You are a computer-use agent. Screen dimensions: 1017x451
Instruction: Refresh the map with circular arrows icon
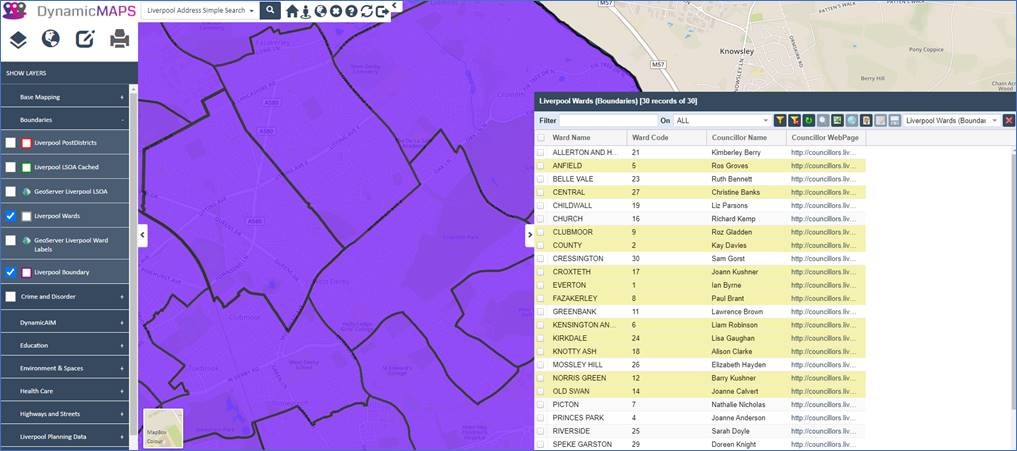[366, 11]
